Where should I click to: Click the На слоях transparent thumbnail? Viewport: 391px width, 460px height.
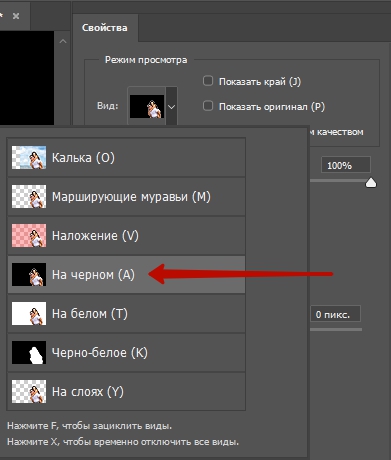(29, 392)
